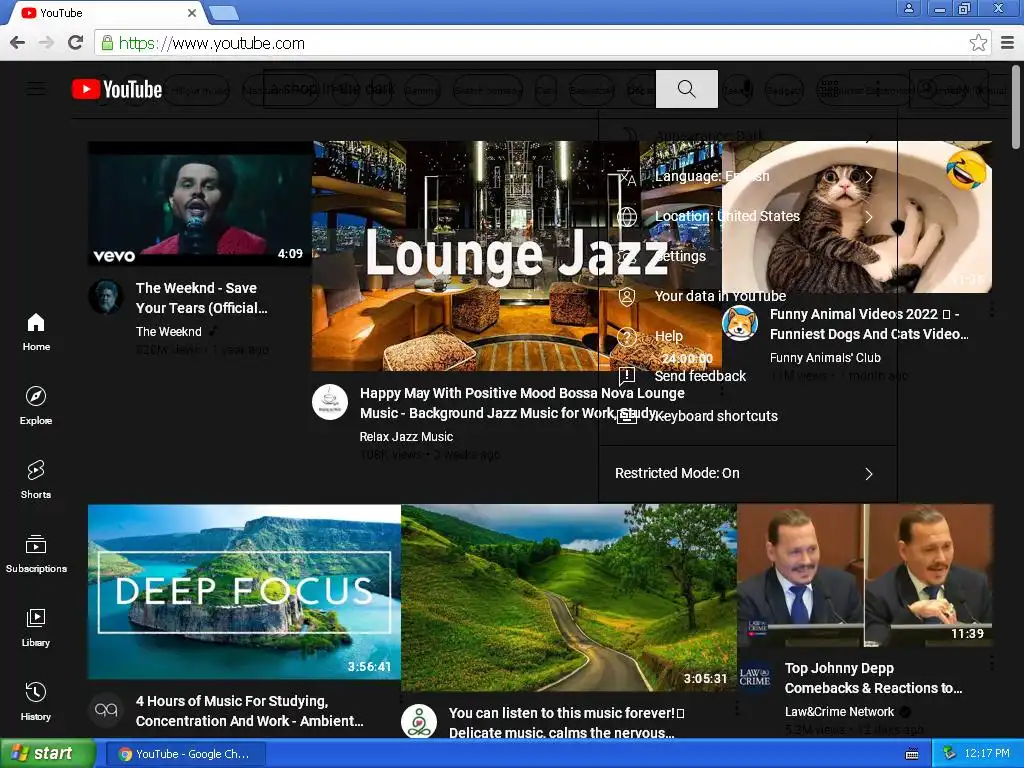This screenshot has width=1024, height=768.
Task: Click the avatar of the 4 Hours of Music channel
Action: tap(106, 710)
